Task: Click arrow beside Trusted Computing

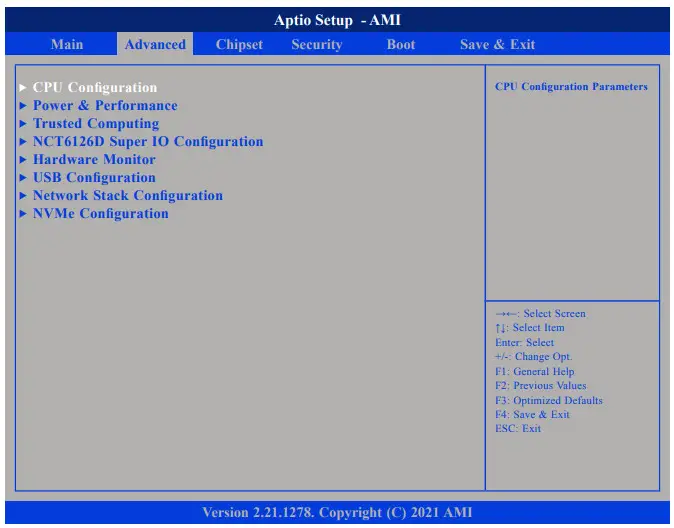Action: point(23,124)
